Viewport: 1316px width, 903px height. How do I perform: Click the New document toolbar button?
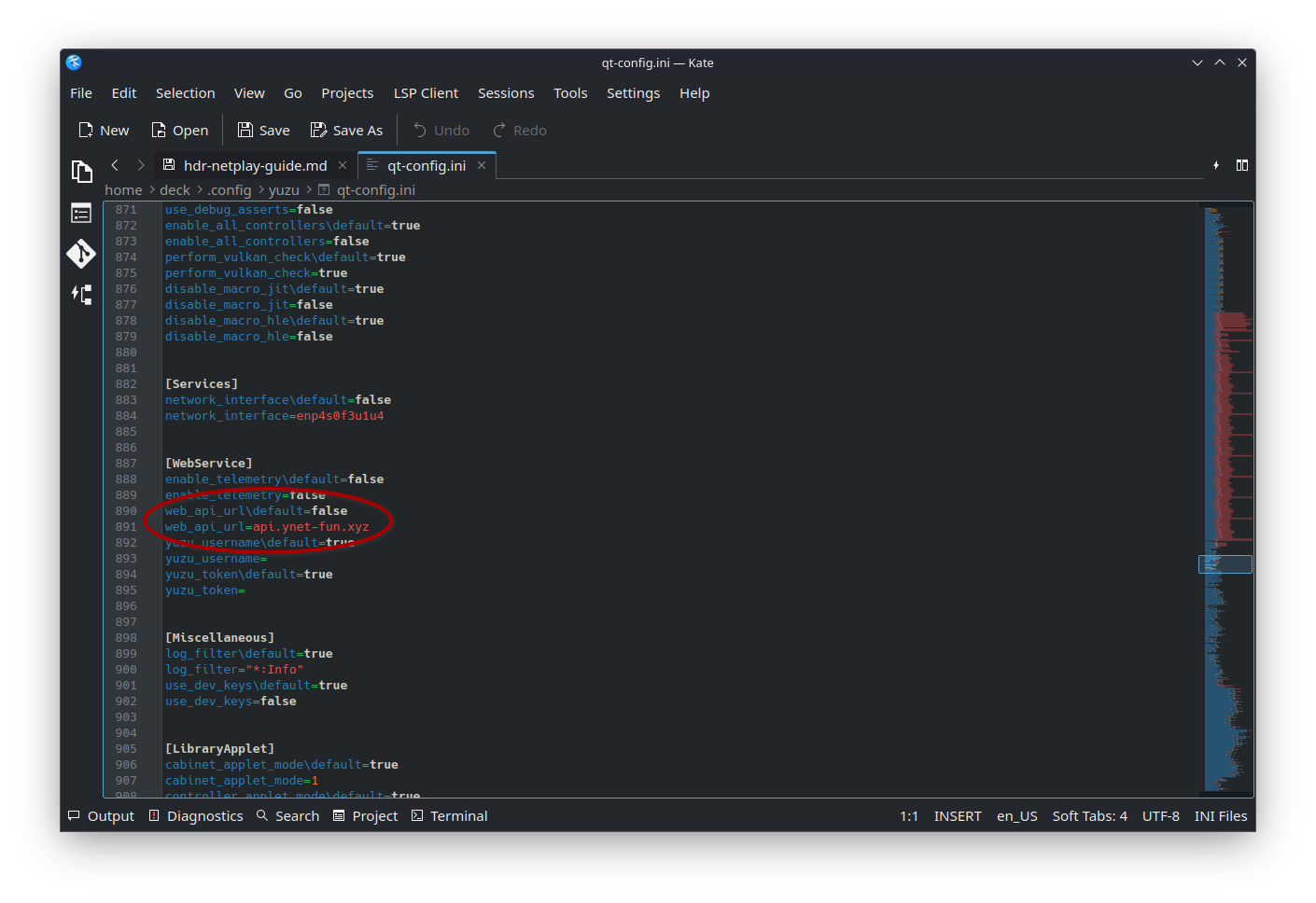coord(104,131)
